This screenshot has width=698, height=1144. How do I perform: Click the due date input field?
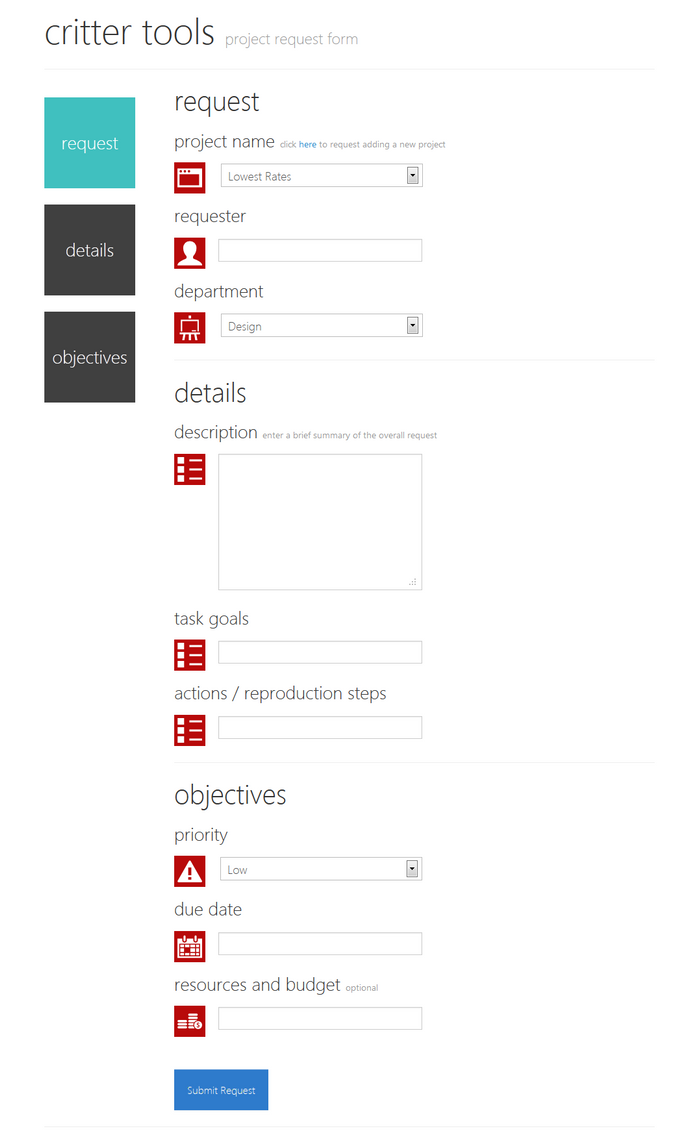tap(320, 943)
